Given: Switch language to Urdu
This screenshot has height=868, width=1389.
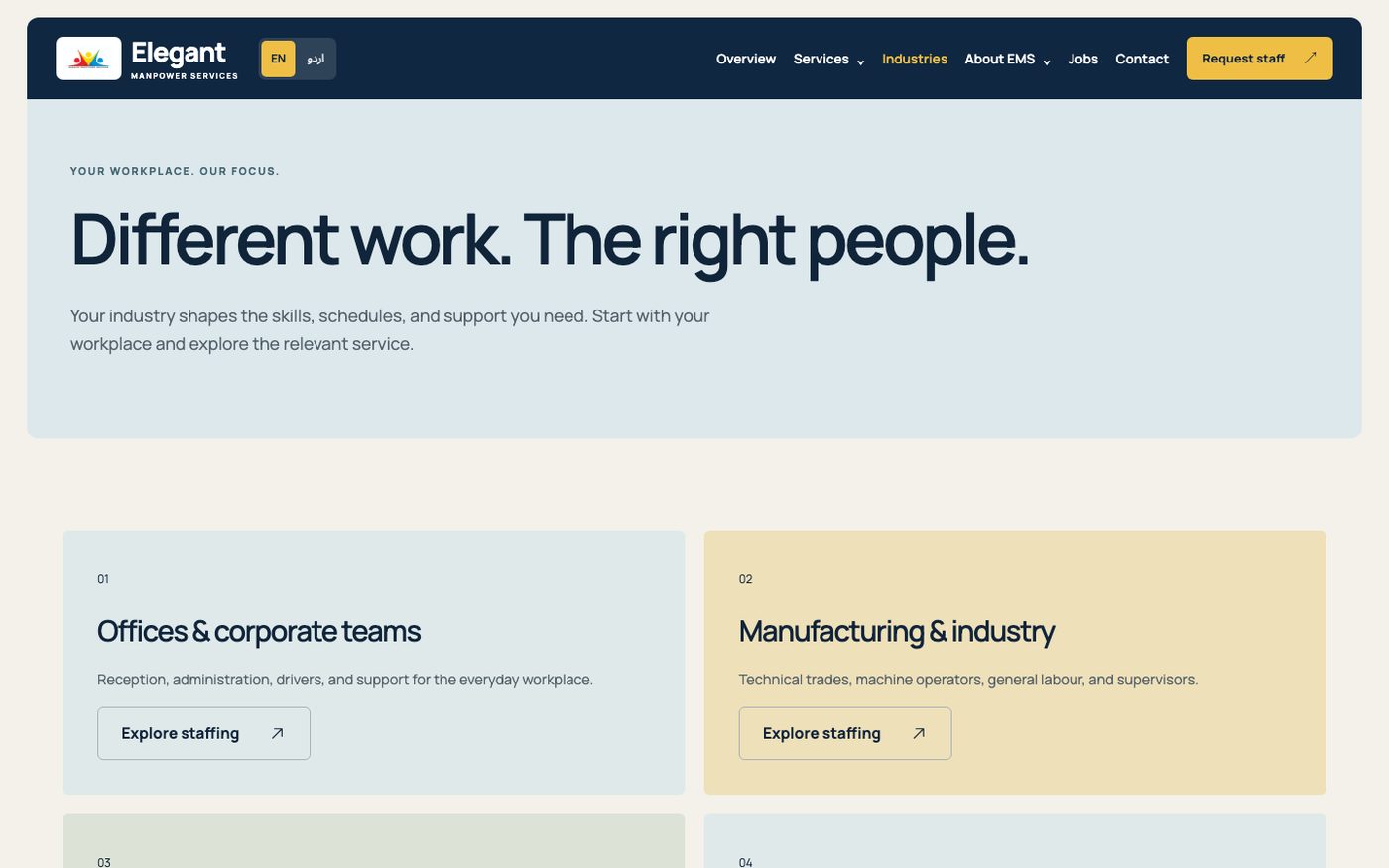Looking at the screenshot, I should (x=316, y=59).
